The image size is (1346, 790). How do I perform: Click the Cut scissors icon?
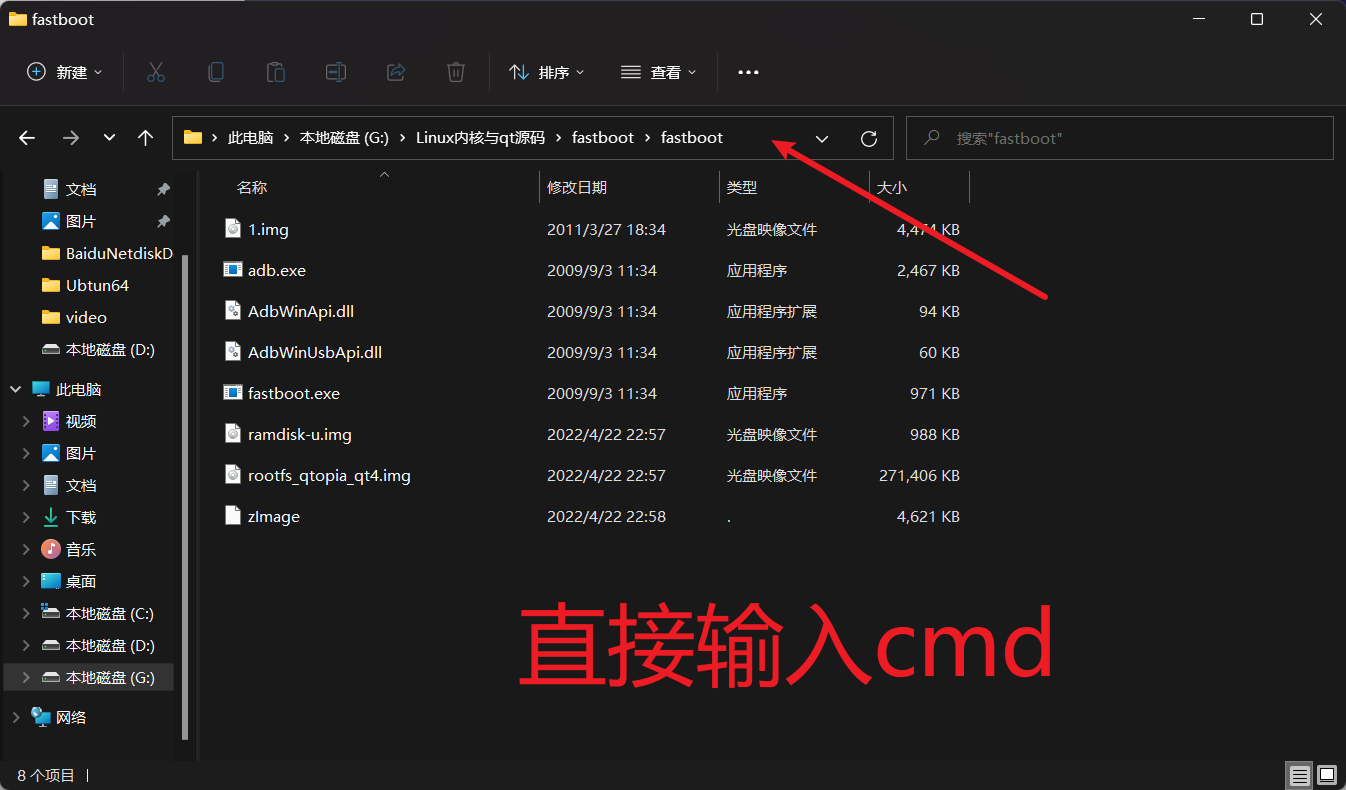155,72
